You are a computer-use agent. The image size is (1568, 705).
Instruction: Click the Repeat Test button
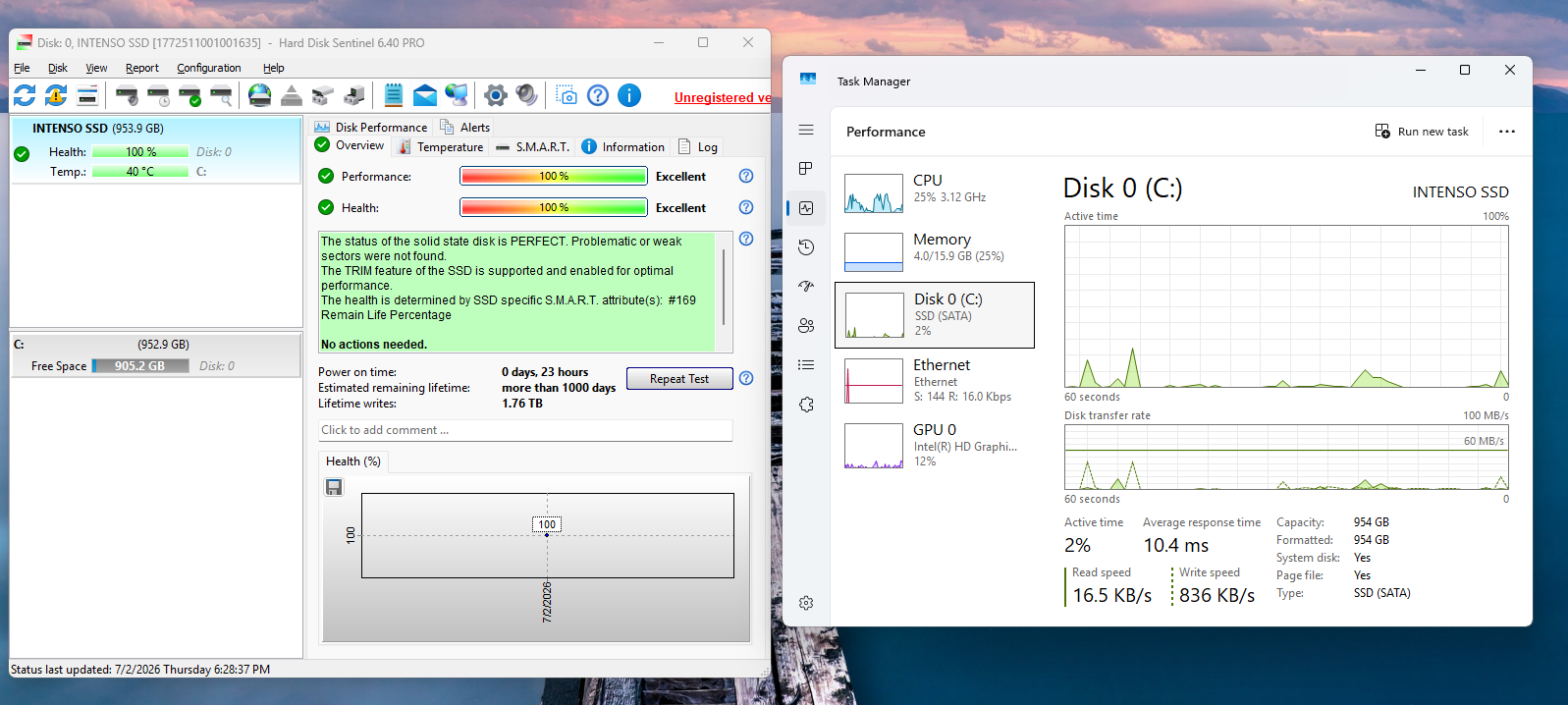(678, 379)
